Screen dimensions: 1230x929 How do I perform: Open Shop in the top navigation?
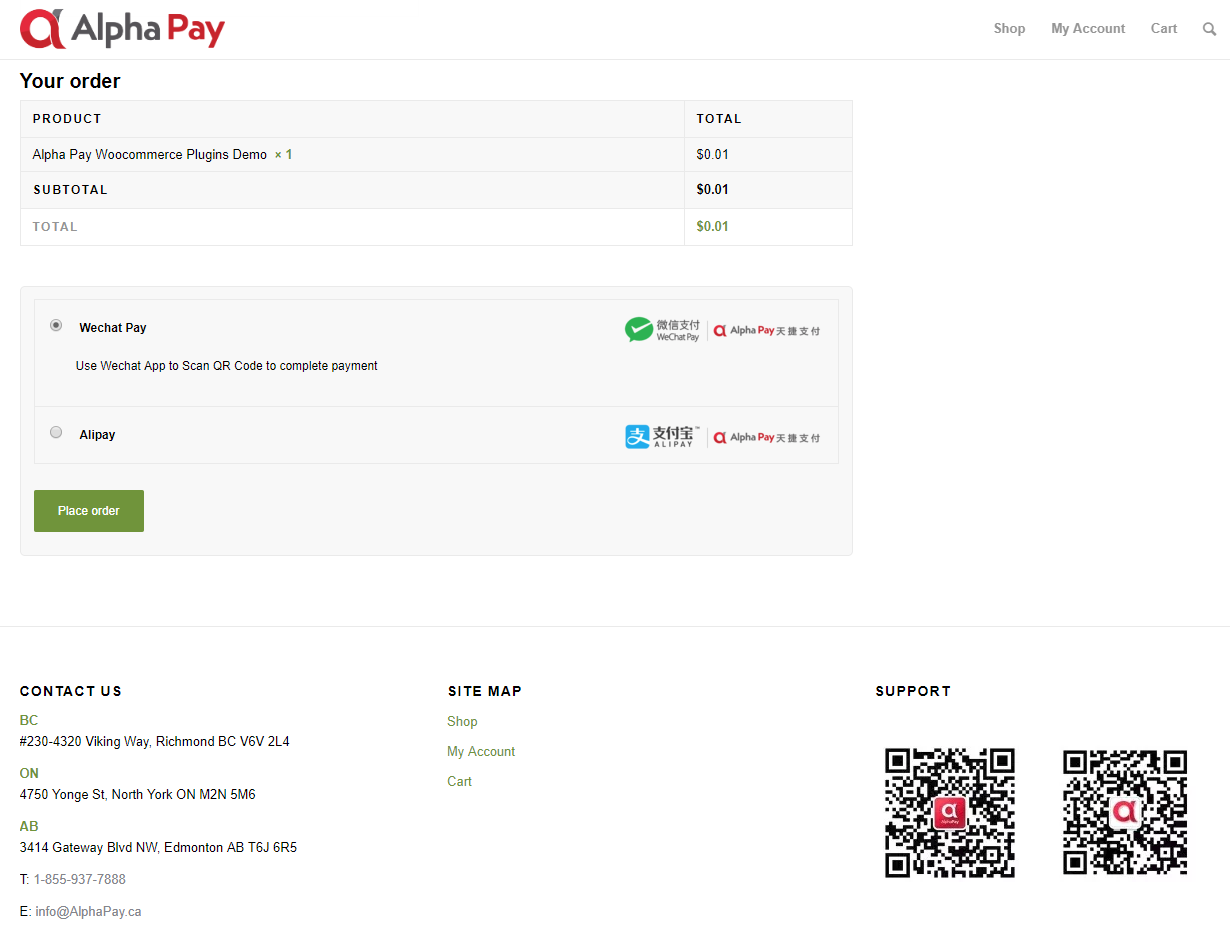[x=1009, y=29]
